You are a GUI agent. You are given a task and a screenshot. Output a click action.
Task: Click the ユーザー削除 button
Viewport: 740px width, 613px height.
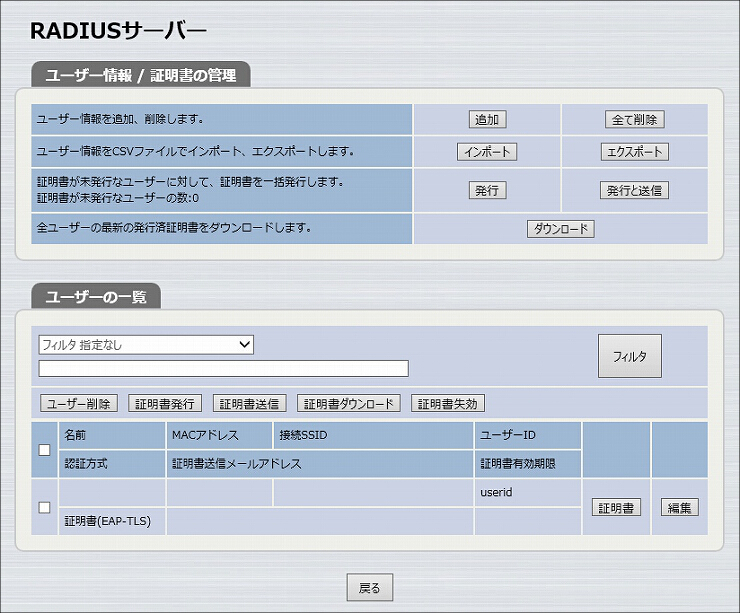79,404
